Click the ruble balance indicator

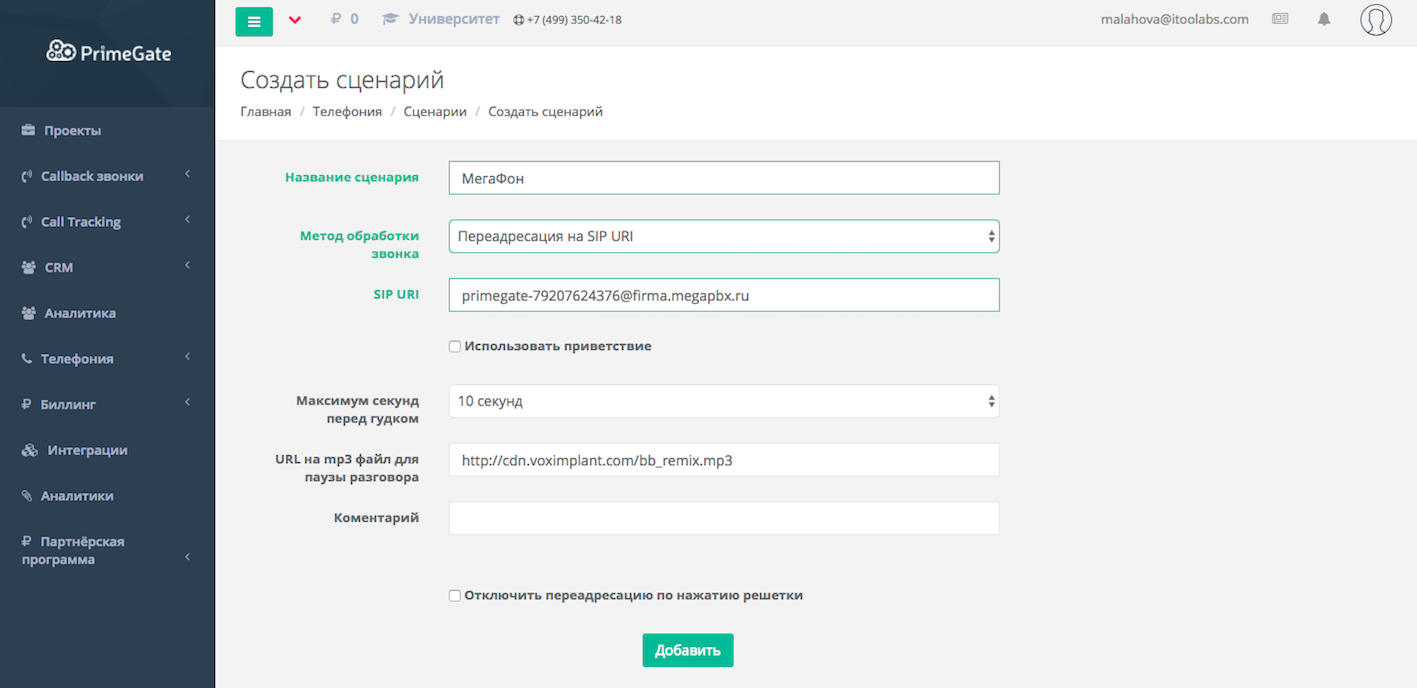coord(344,19)
